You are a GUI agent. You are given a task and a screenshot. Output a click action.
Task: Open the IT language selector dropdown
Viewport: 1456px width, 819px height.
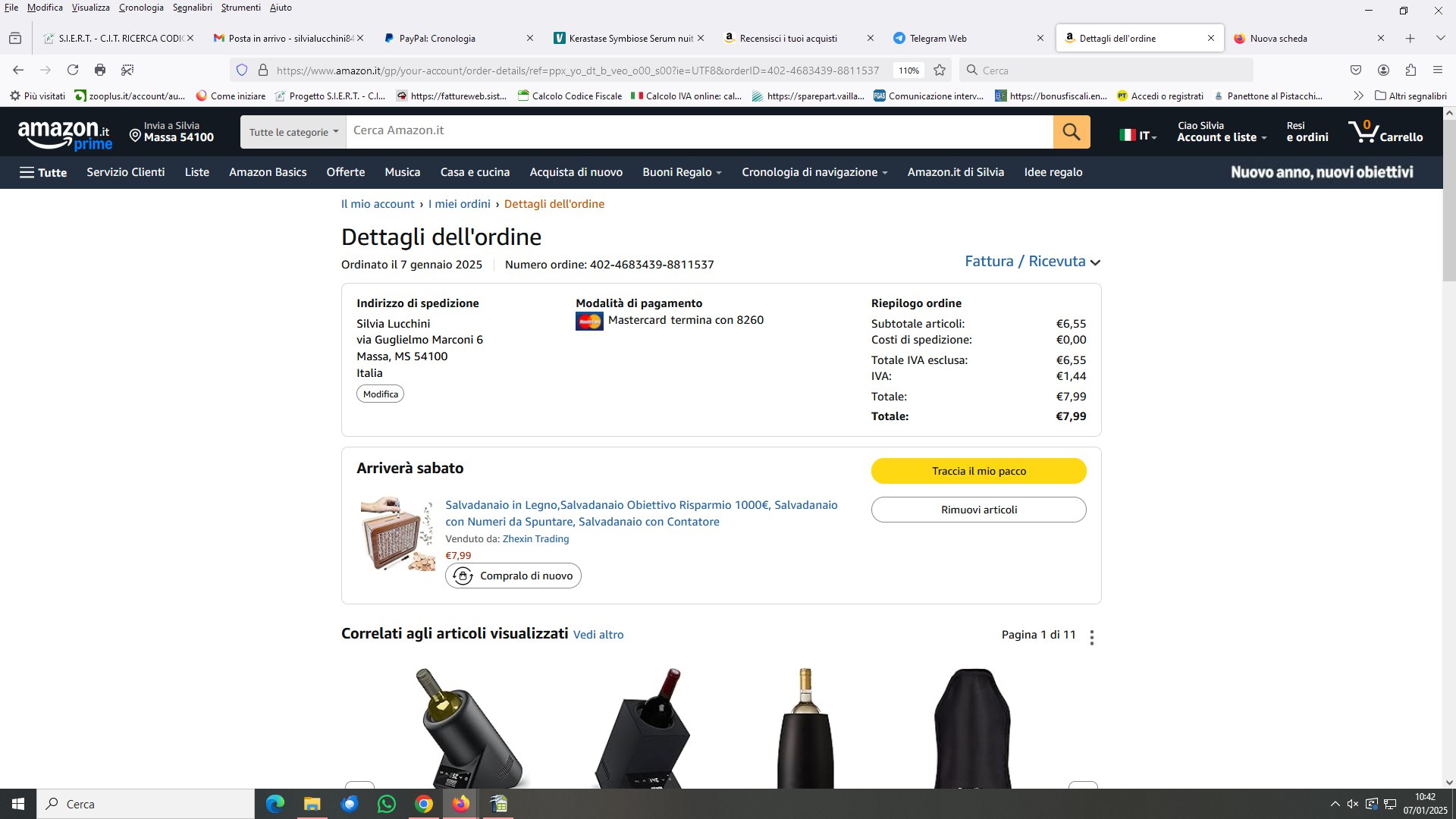pos(1138,135)
